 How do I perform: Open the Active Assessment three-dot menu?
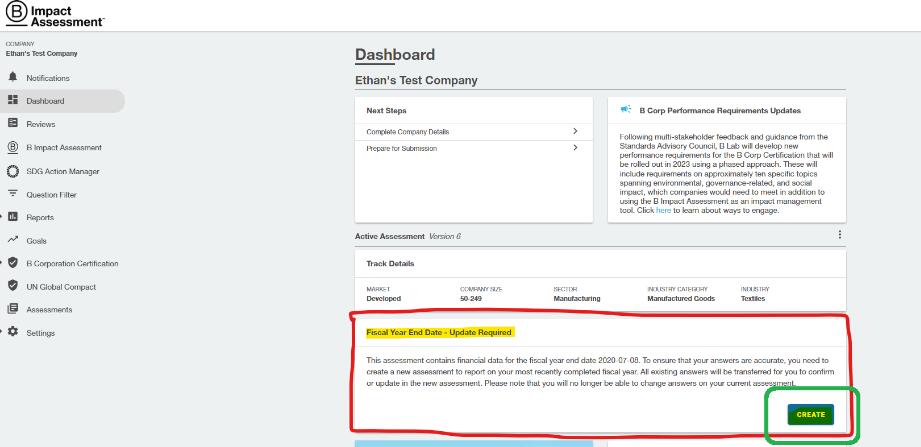point(839,235)
